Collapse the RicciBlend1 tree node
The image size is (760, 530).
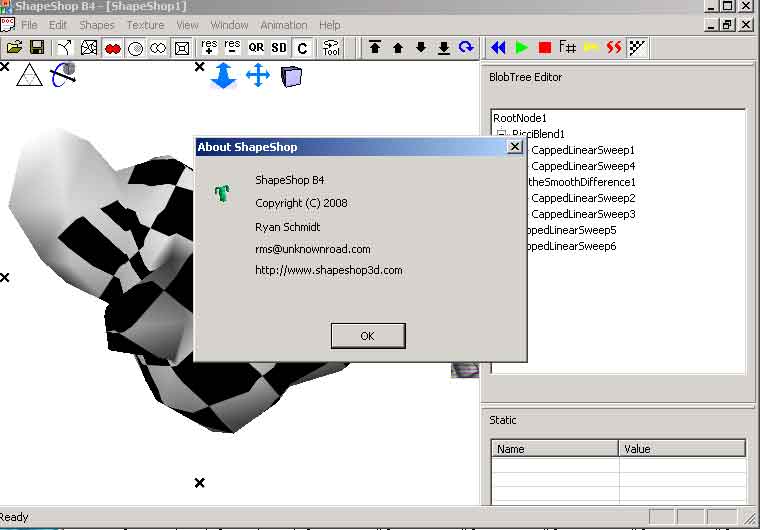502,134
